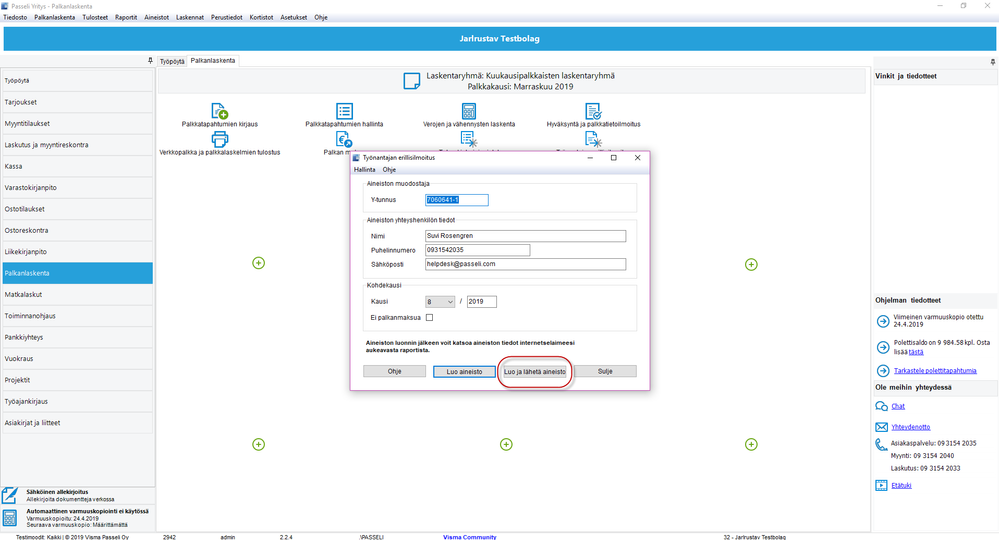The width and height of the screenshot is (999, 540).
Task: Select Laskutus ja myyntireskontra in sidebar
Action: (78, 145)
